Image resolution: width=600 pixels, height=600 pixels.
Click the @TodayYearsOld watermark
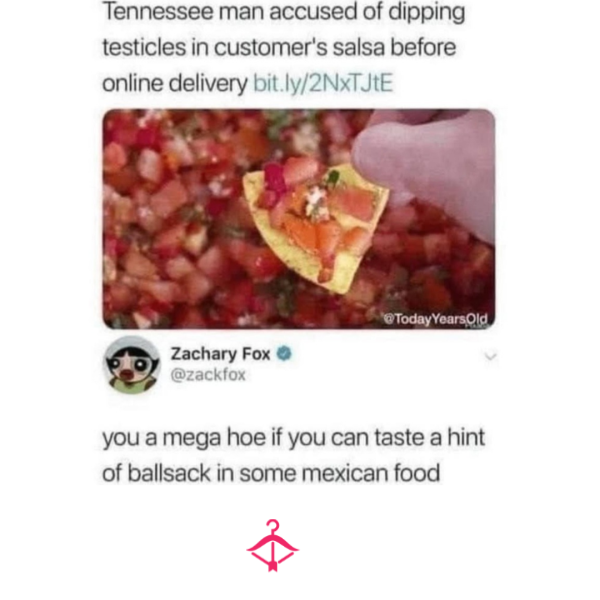point(435,319)
